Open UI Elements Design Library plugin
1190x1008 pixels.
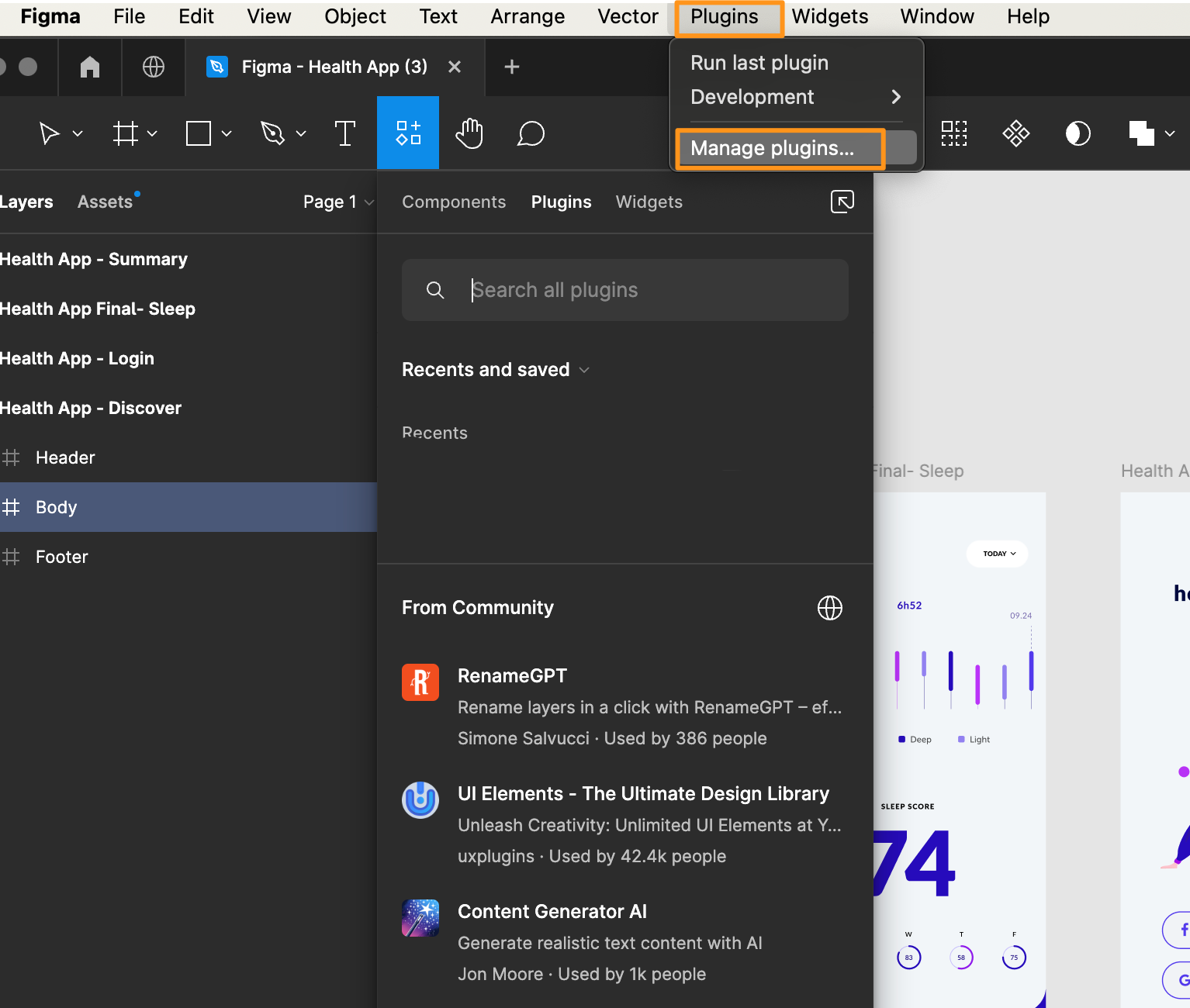(x=625, y=825)
